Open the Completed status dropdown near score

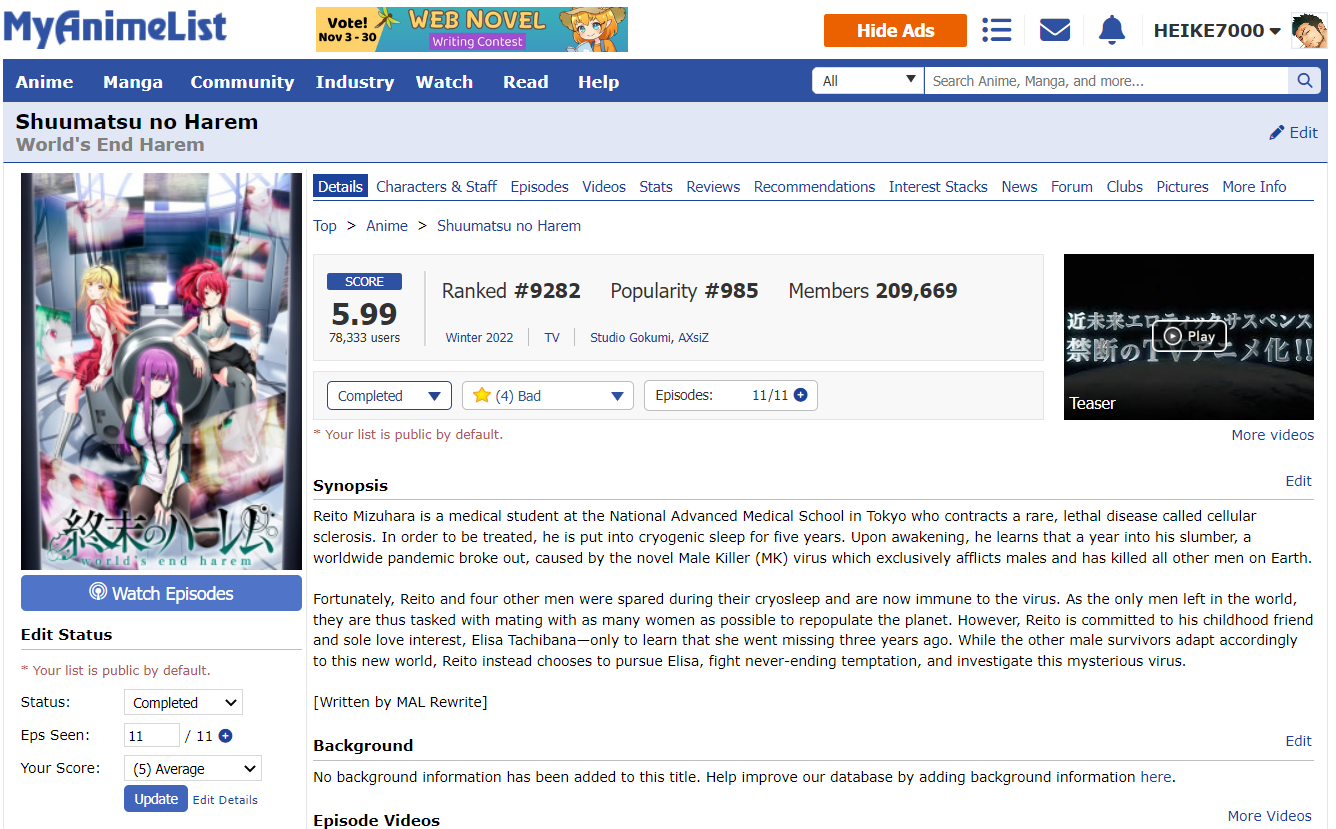pos(389,396)
